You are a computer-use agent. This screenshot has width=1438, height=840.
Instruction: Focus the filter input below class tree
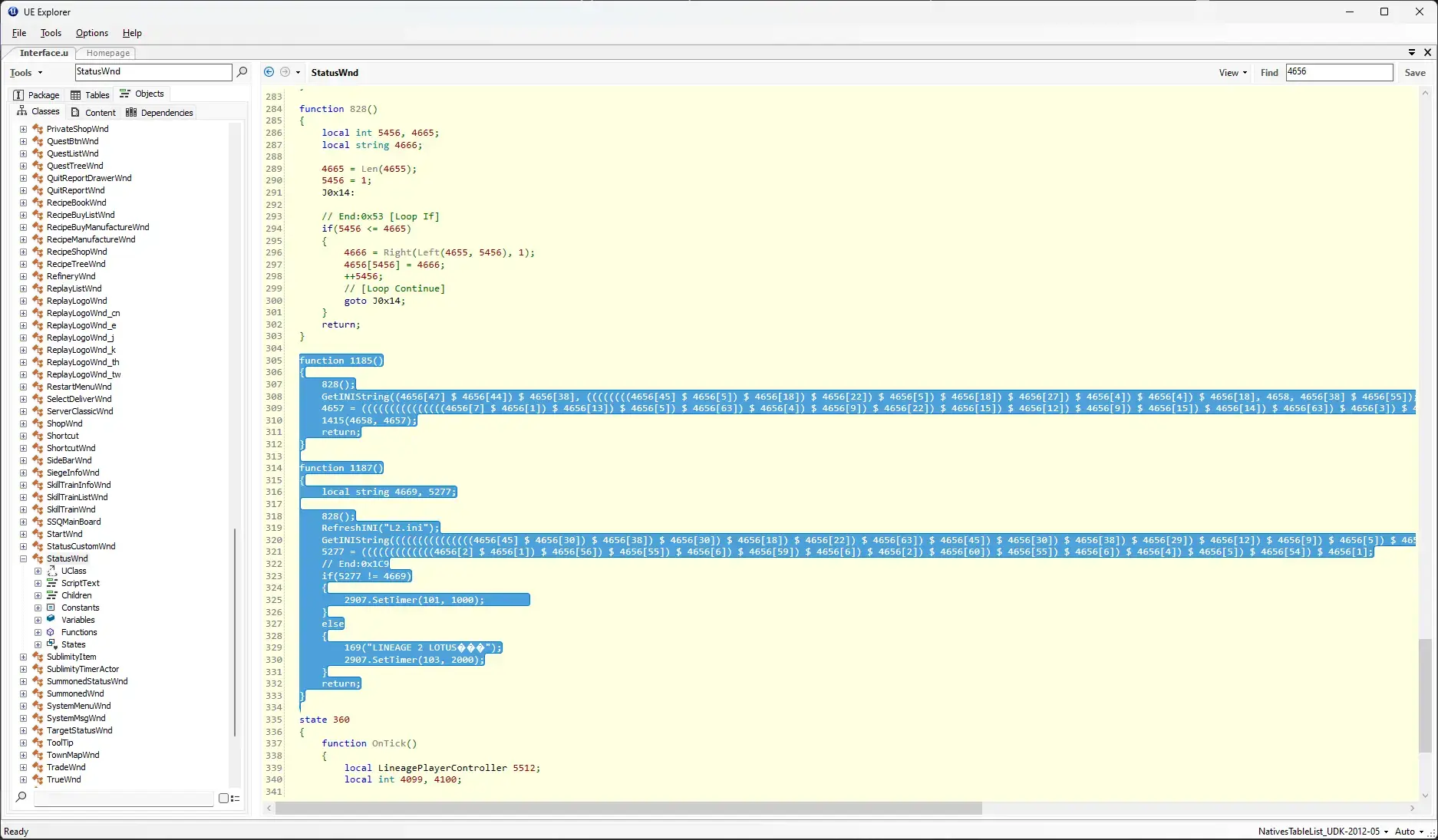[124, 798]
